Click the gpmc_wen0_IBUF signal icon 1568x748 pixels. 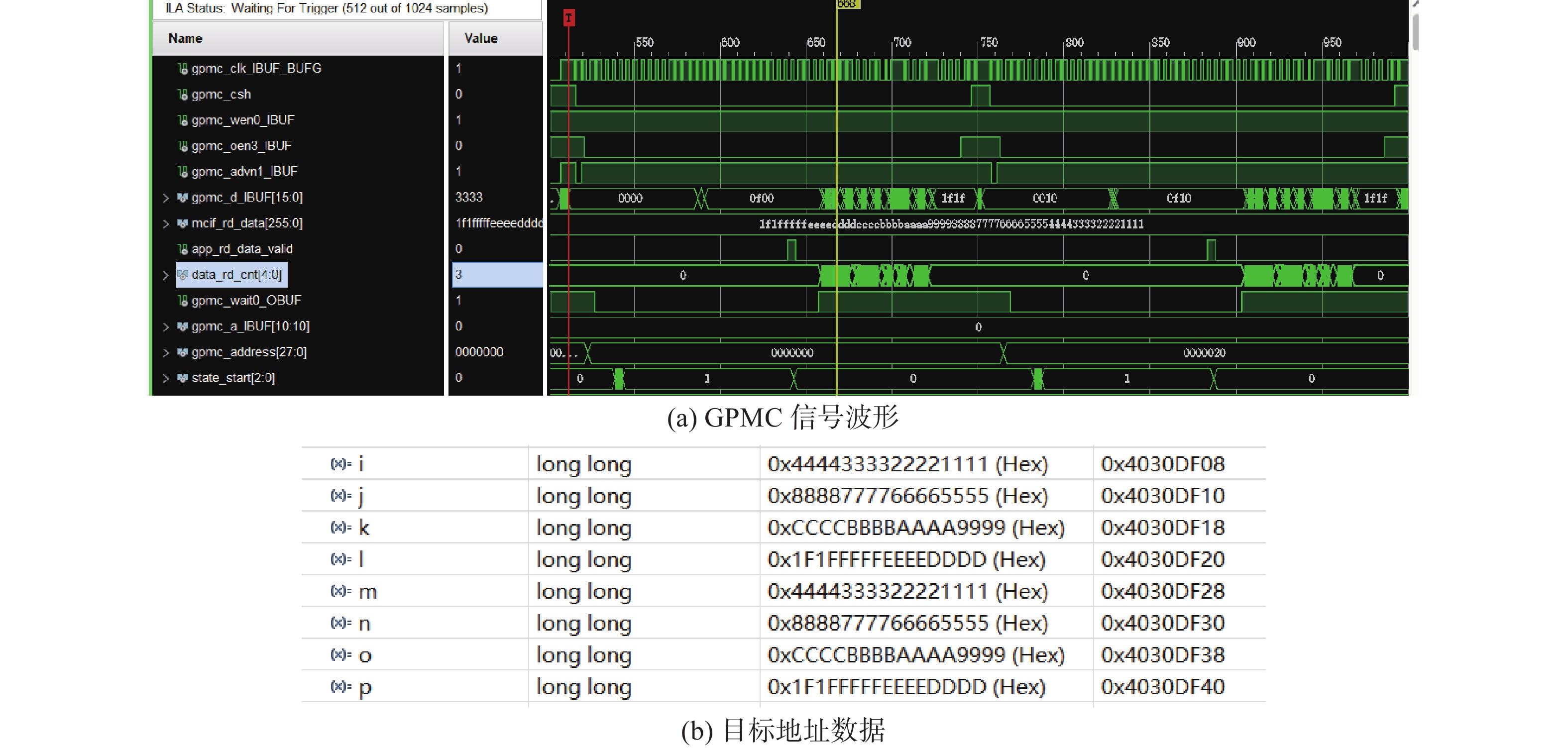[183, 120]
